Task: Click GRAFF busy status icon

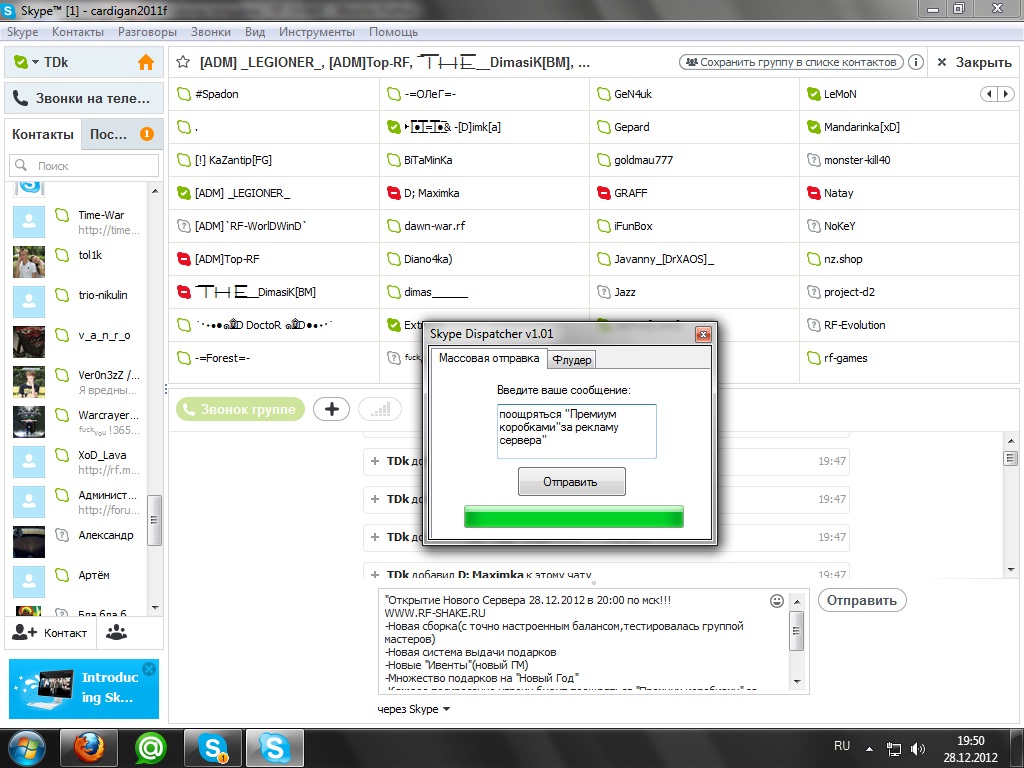Action: click(603, 193)
